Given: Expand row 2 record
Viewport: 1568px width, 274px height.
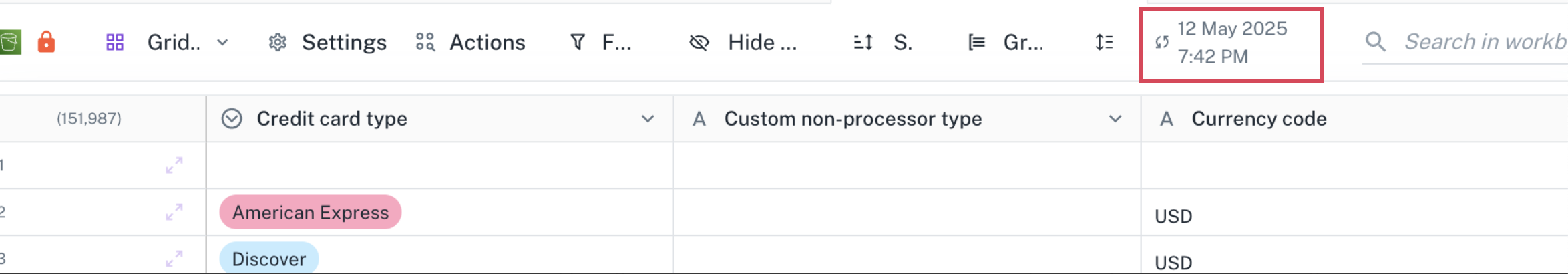Looking at the screenshot, I should click(174, 212).
